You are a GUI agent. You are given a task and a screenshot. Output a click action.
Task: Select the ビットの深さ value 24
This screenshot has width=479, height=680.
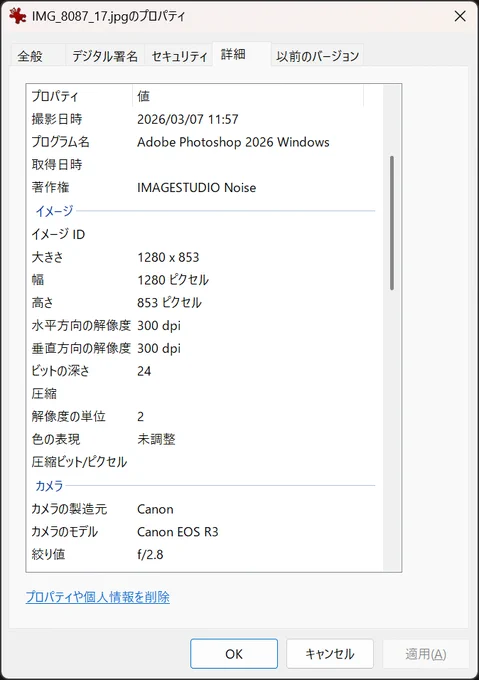[144, 371]
